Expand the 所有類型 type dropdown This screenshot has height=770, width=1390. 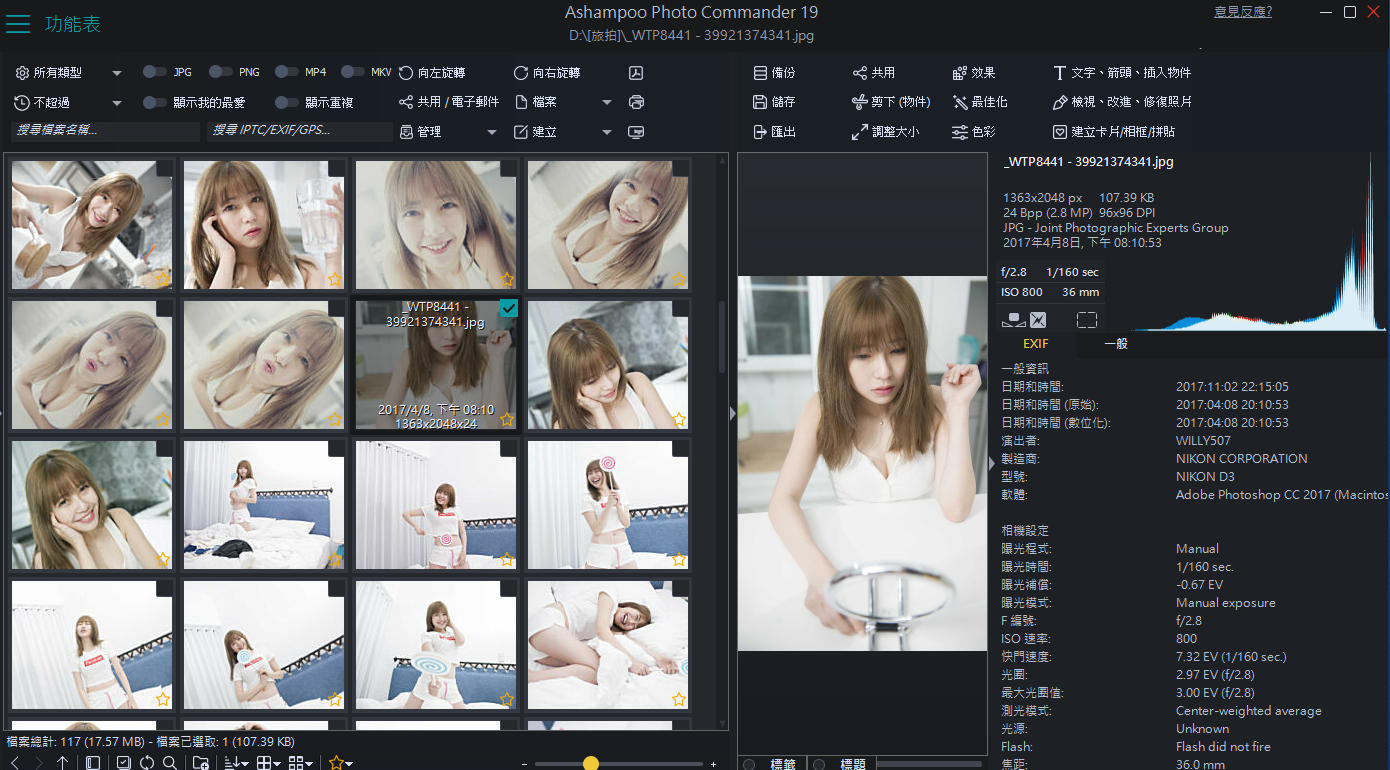coord(116,73)
